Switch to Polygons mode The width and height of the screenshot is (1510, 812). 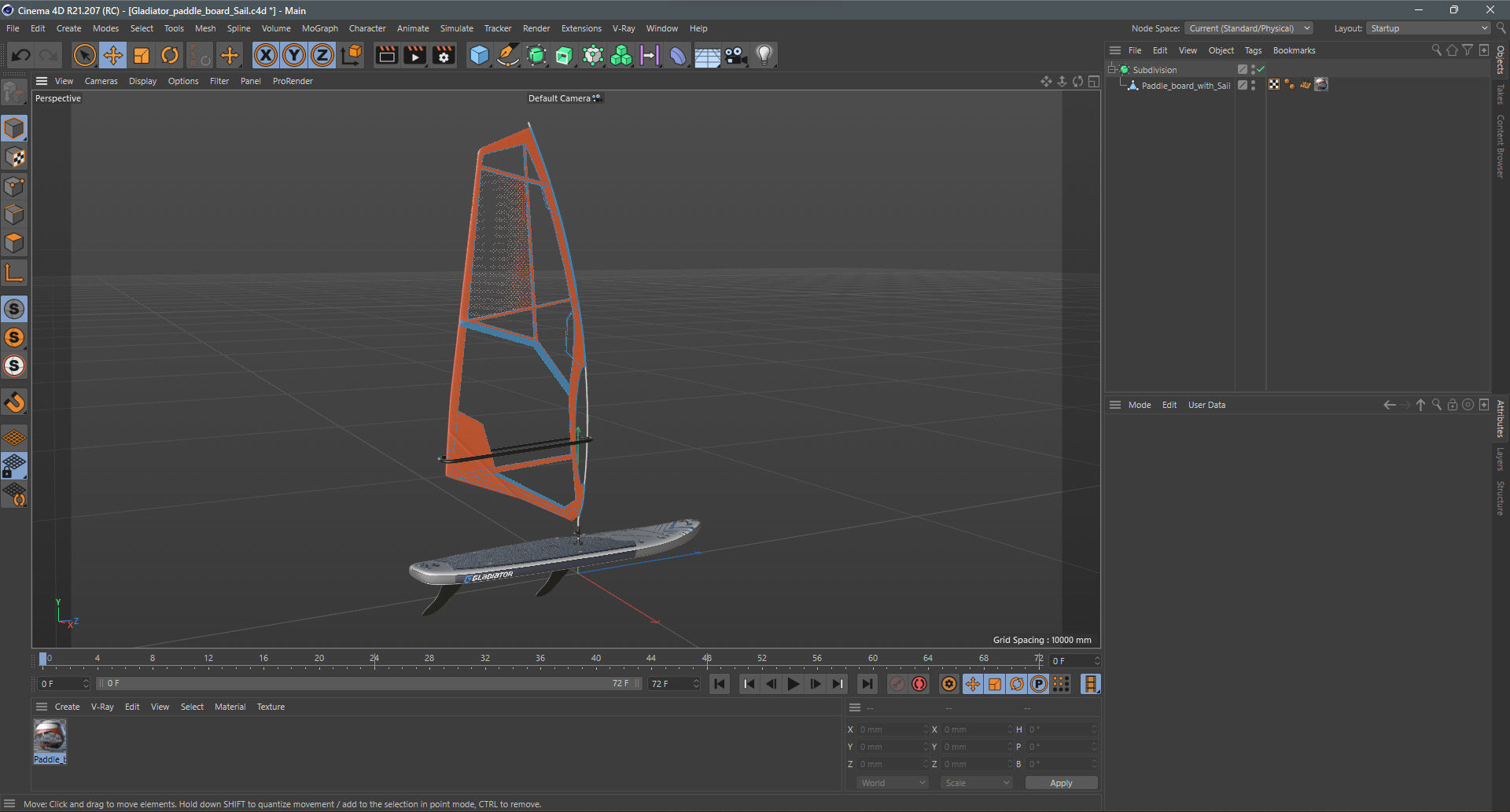point(14,243)
